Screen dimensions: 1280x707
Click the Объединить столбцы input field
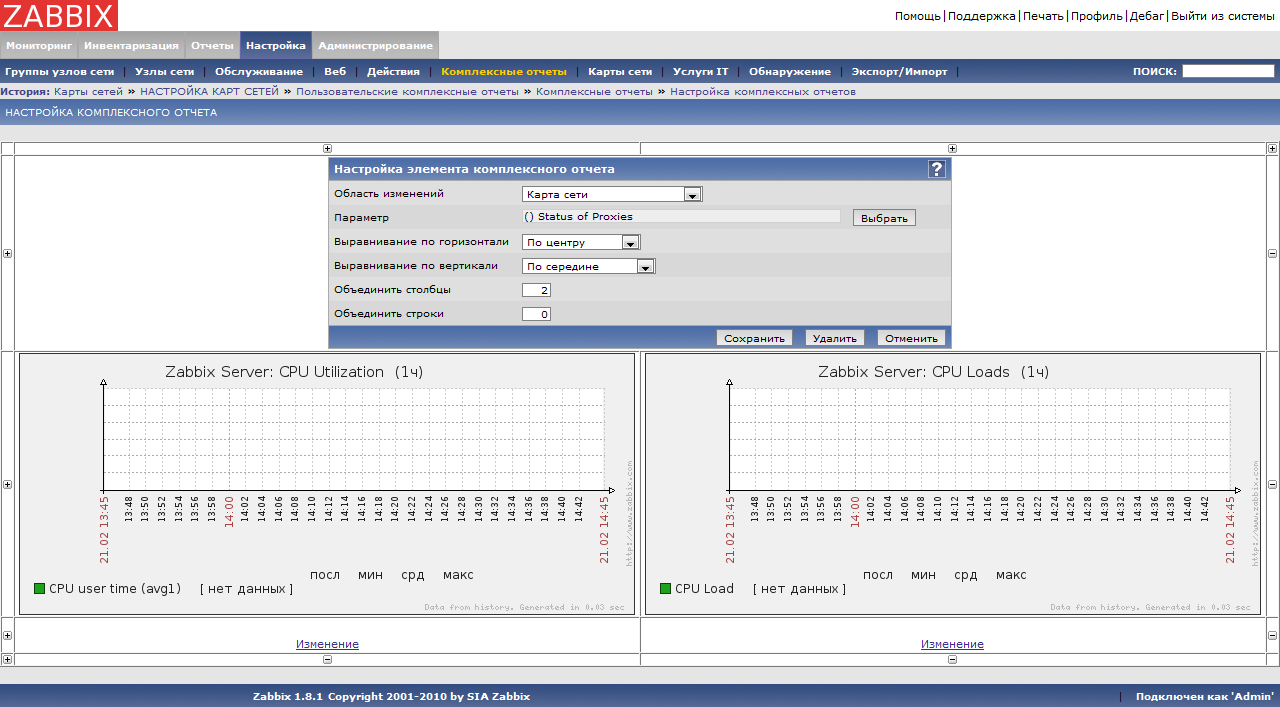[x=536, y=290]
